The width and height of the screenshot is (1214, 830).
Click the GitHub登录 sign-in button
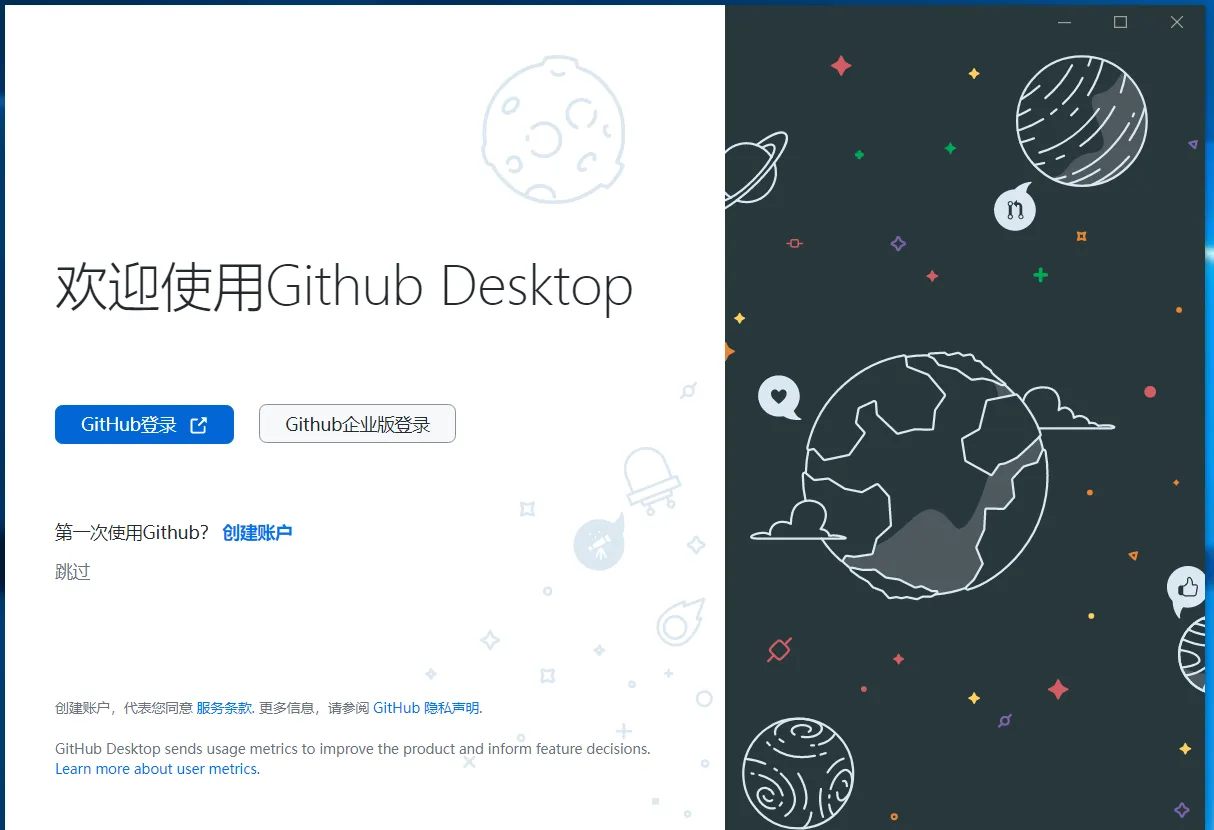(144, 424)
